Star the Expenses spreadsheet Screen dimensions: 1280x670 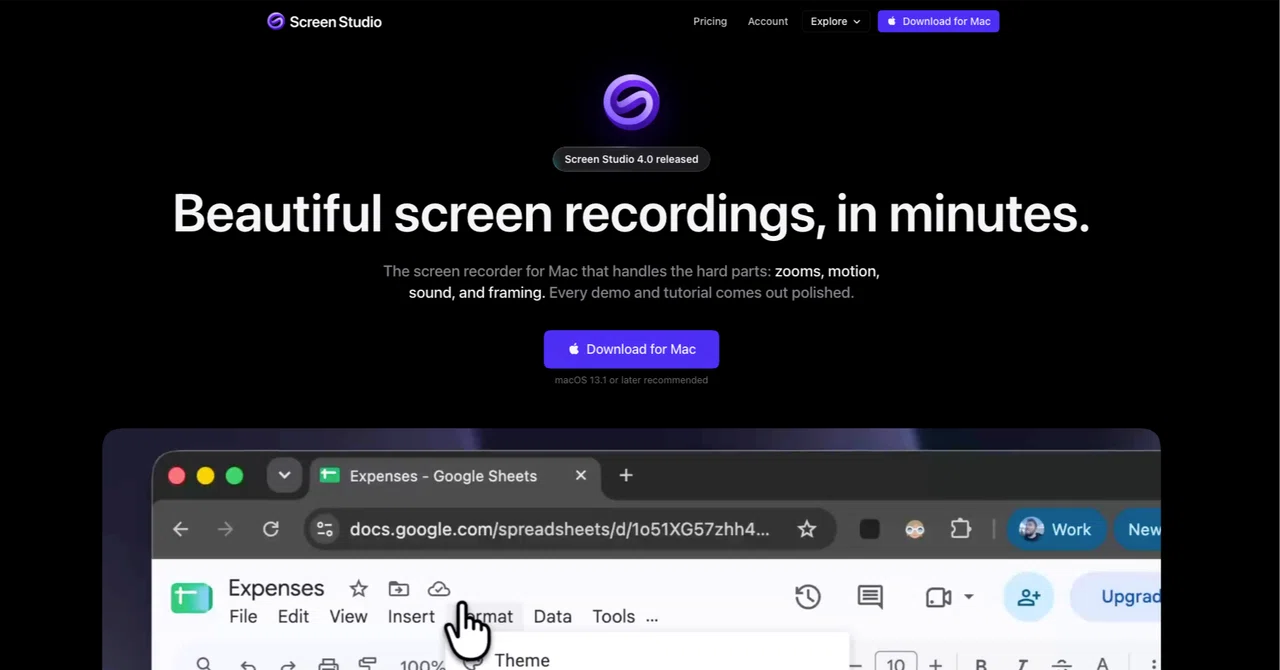tap(358, 588)
